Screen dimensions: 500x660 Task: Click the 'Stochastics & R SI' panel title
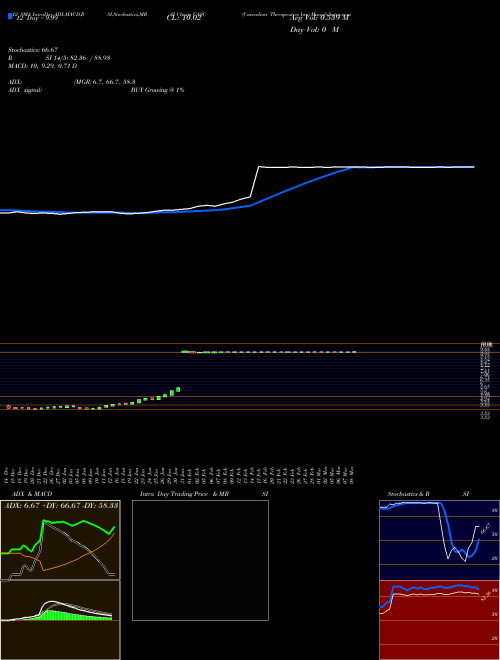[x=428, y=494]
